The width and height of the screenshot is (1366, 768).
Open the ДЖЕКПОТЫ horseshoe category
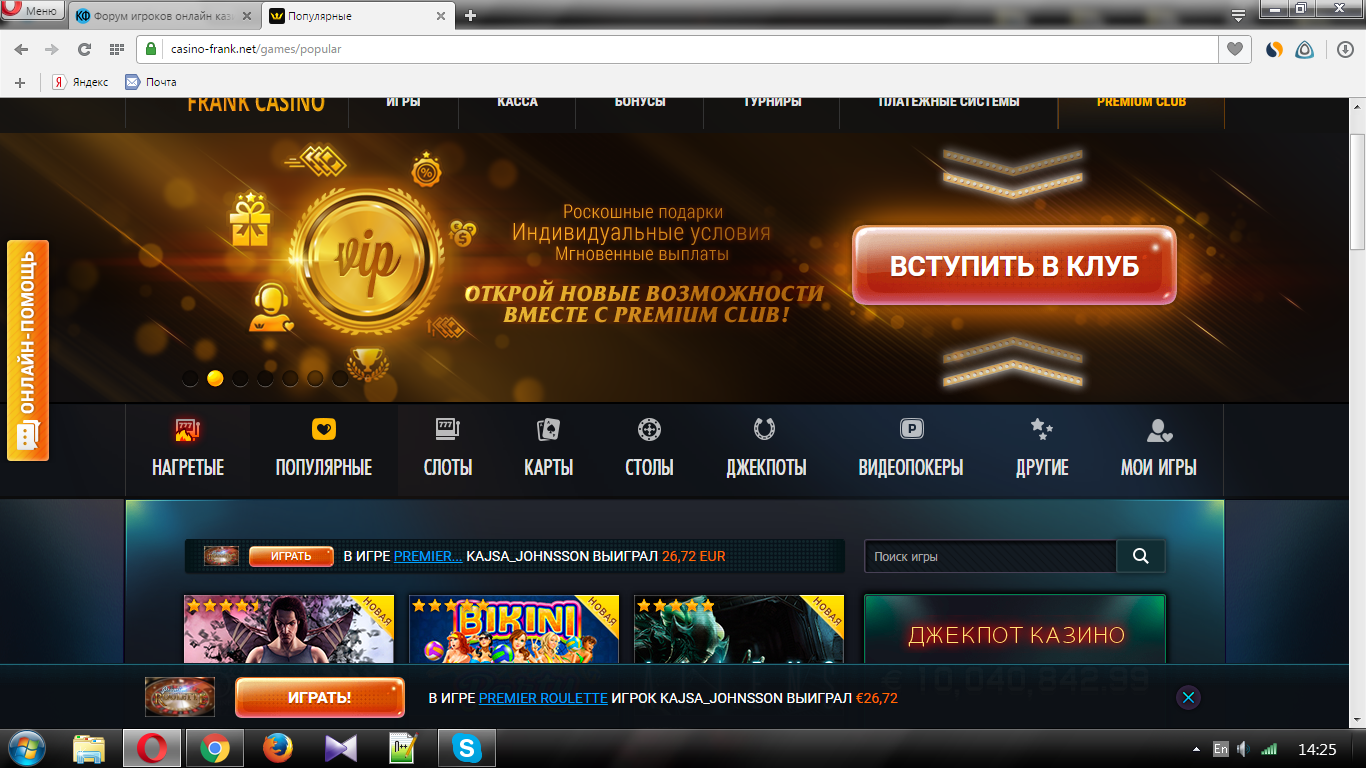(x=766, y=450)
